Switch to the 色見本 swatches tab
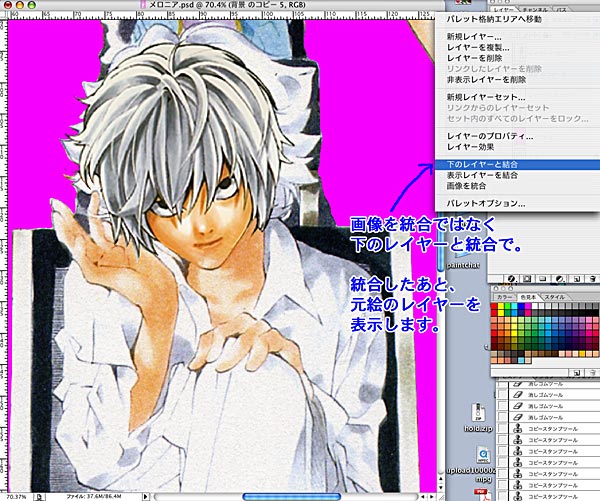 point(528,297)
